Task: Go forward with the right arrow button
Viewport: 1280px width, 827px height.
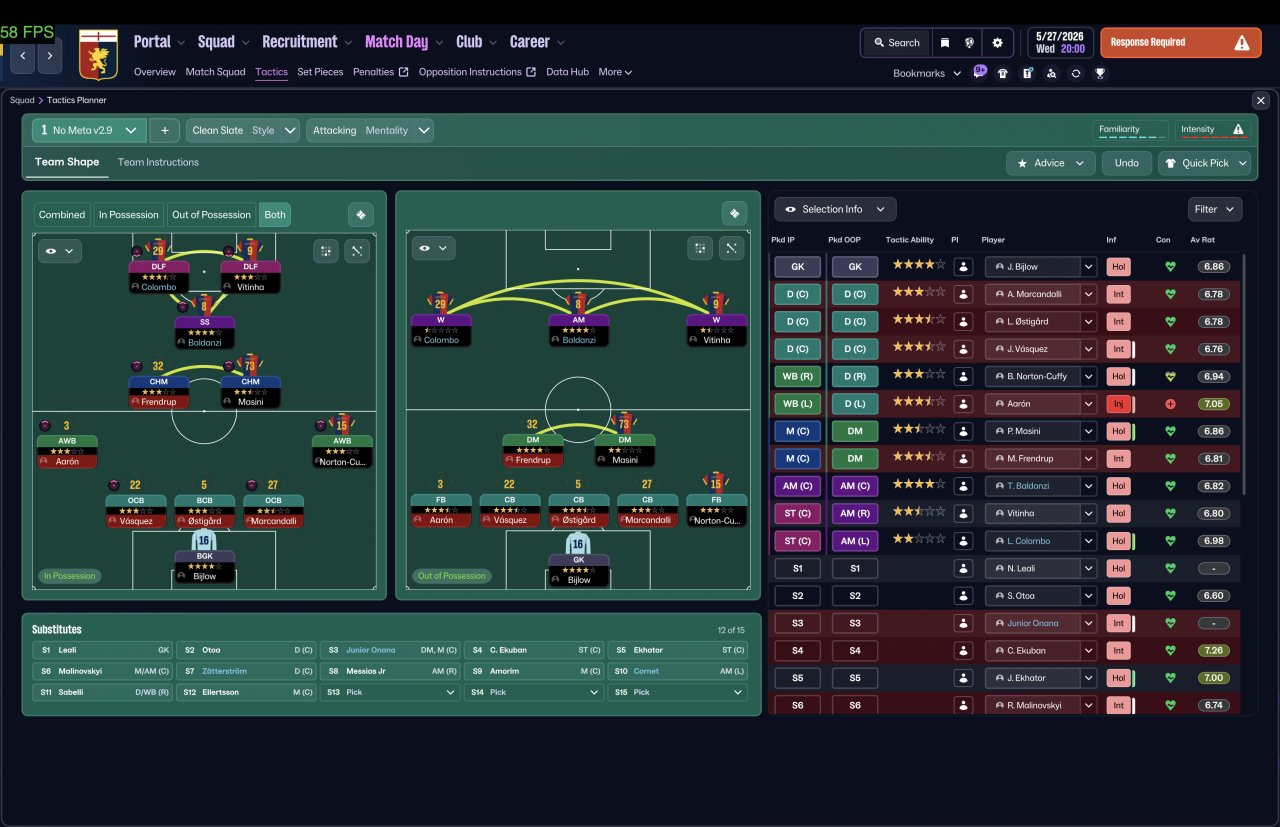Action: (x=50, y=57)
